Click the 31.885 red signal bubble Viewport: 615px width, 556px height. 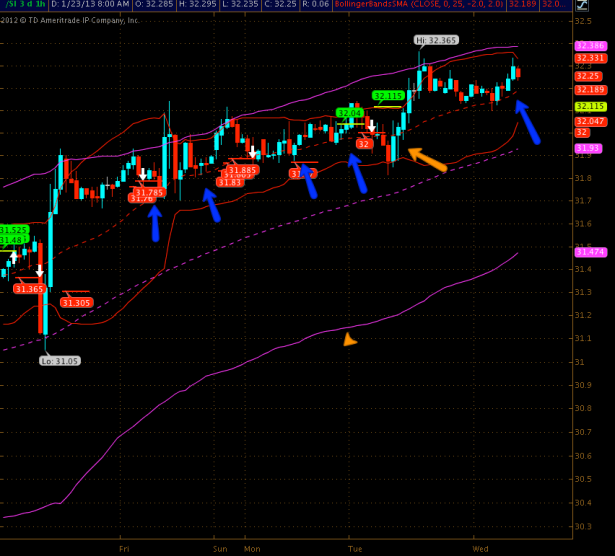coord(243,171)
